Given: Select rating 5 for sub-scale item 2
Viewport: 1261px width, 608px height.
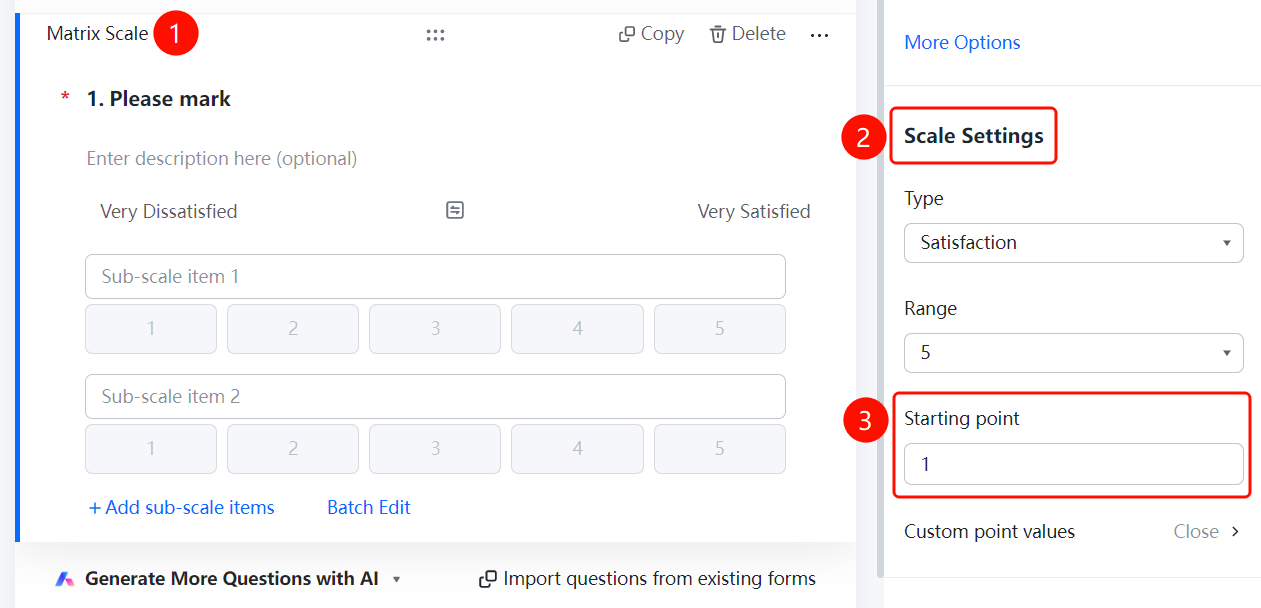Looking at the screenshot, I should 719,449.
